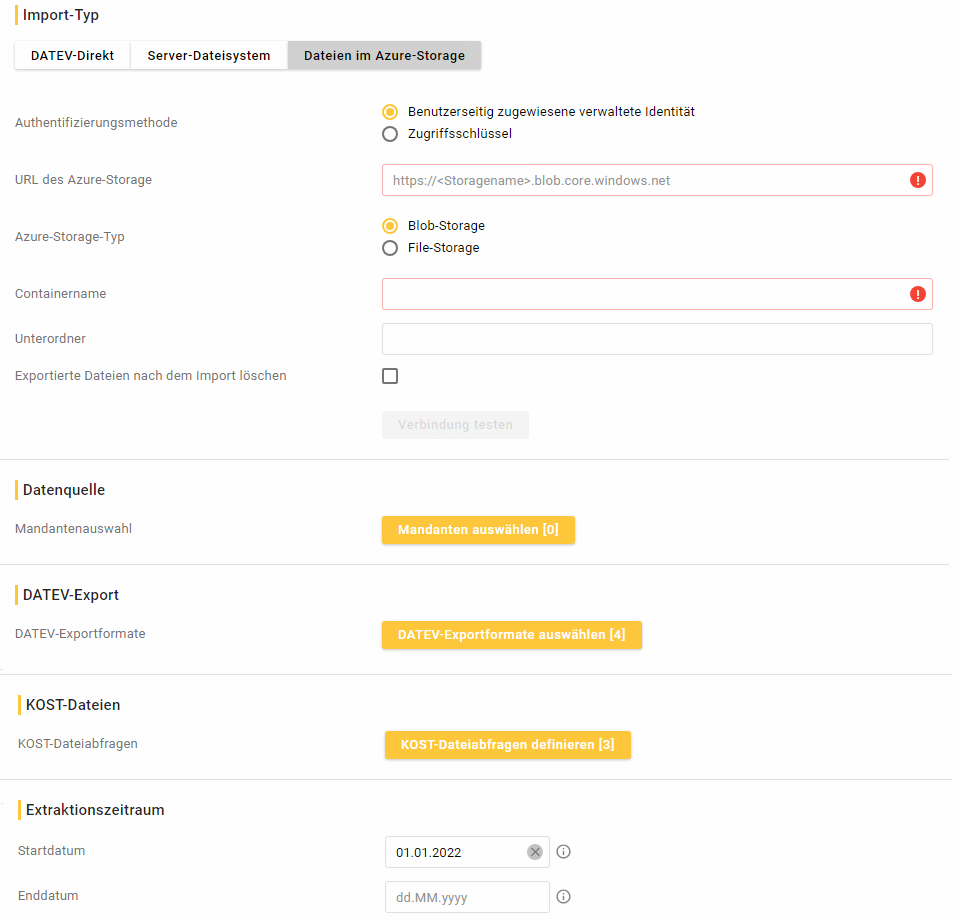The image size is (955, 920).
Task: Click the info icon next to Startdatum
Action: coord(563,852)
